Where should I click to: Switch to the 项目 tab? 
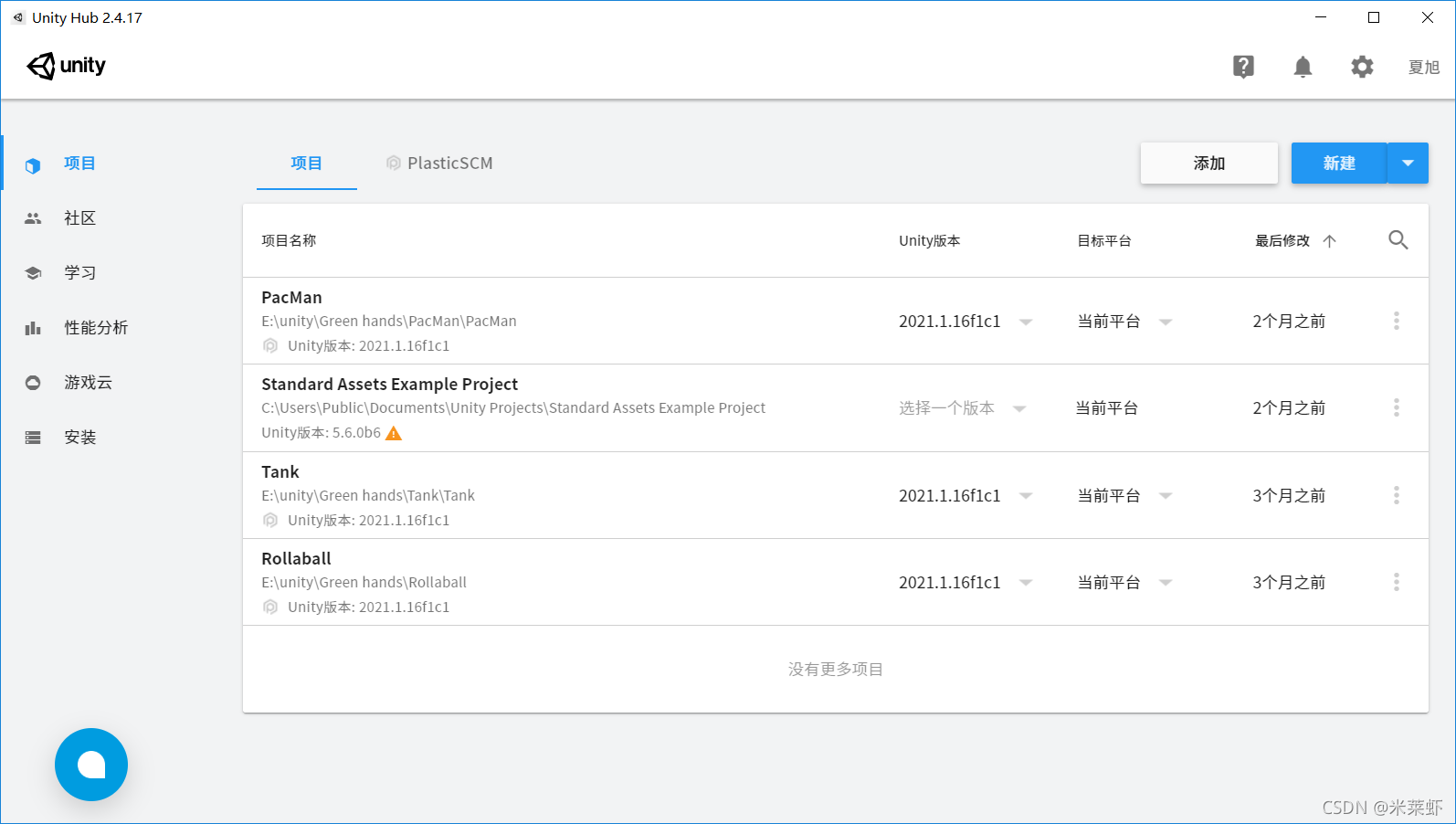tap(307, 163)
